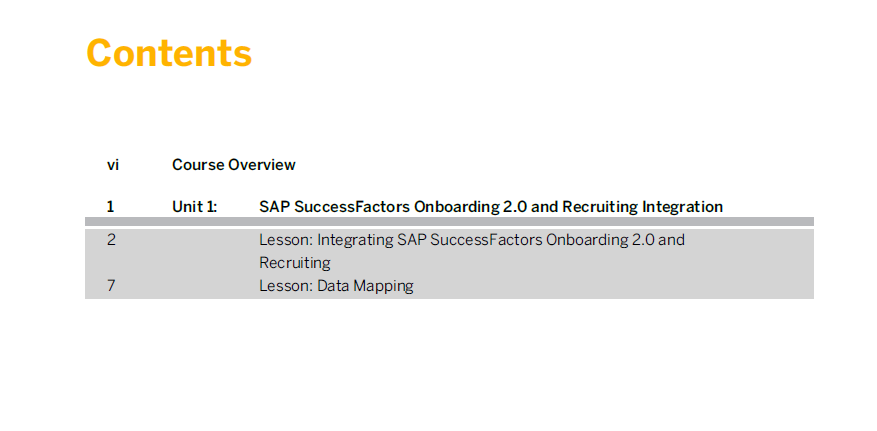Click the orange Contents heading
This screenshot has height=431, width=877.
[x=169, y=54]
